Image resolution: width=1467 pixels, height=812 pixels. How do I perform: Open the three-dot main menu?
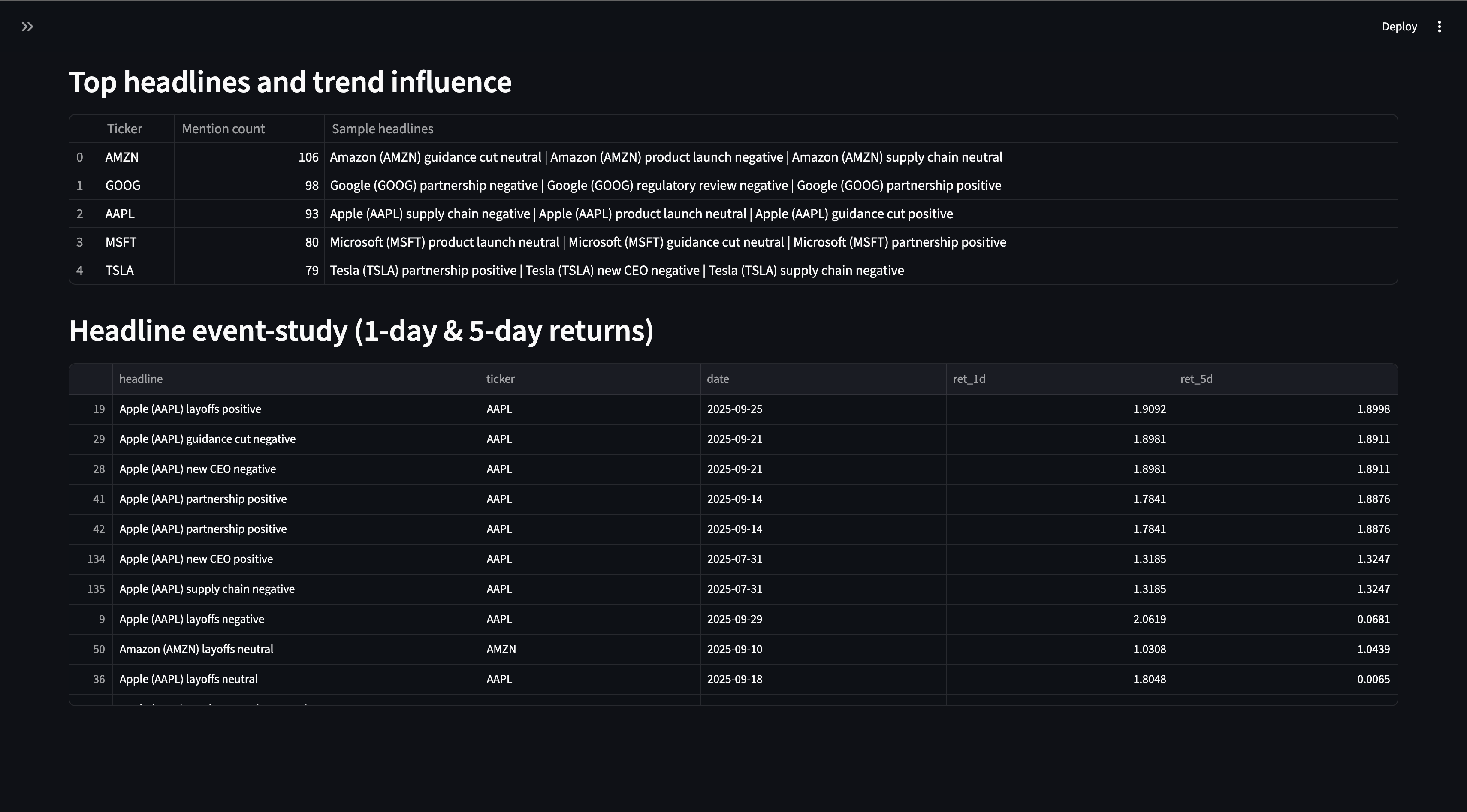[1439, 27]
